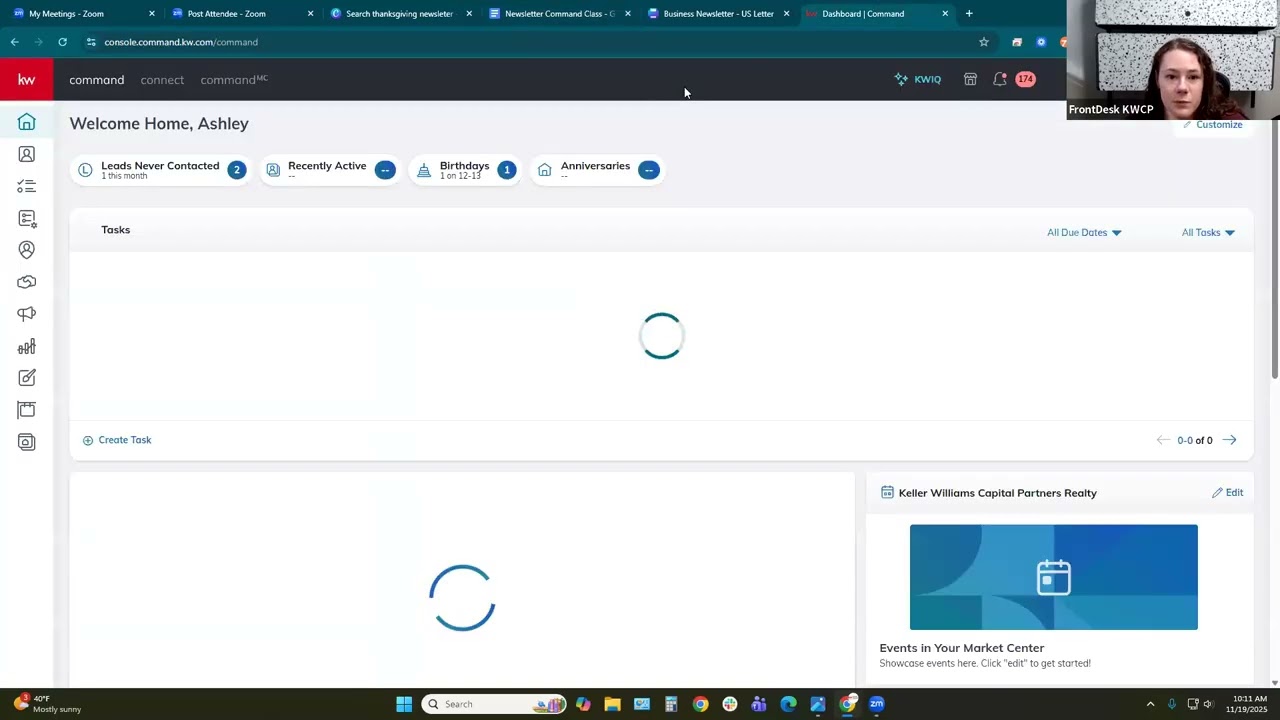Open the blue gear browser extension
This screenshot has height=720, width=1280.
click(1041, 42)
